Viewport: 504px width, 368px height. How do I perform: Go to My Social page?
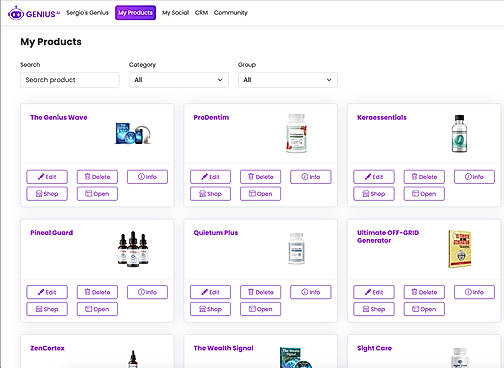click(x=175, y=13)
